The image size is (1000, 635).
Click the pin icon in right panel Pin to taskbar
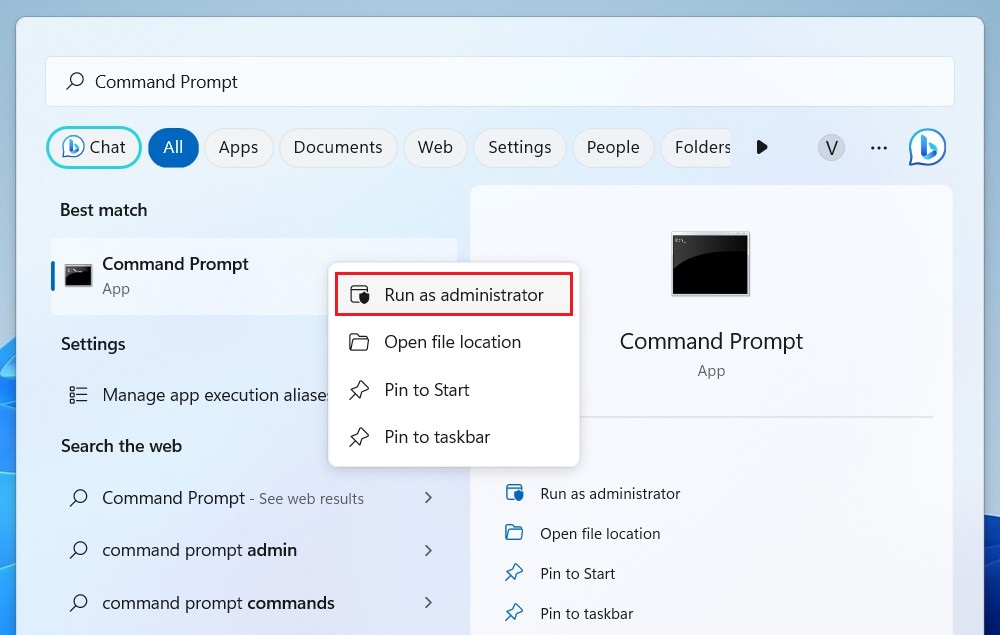pos(514,613)
